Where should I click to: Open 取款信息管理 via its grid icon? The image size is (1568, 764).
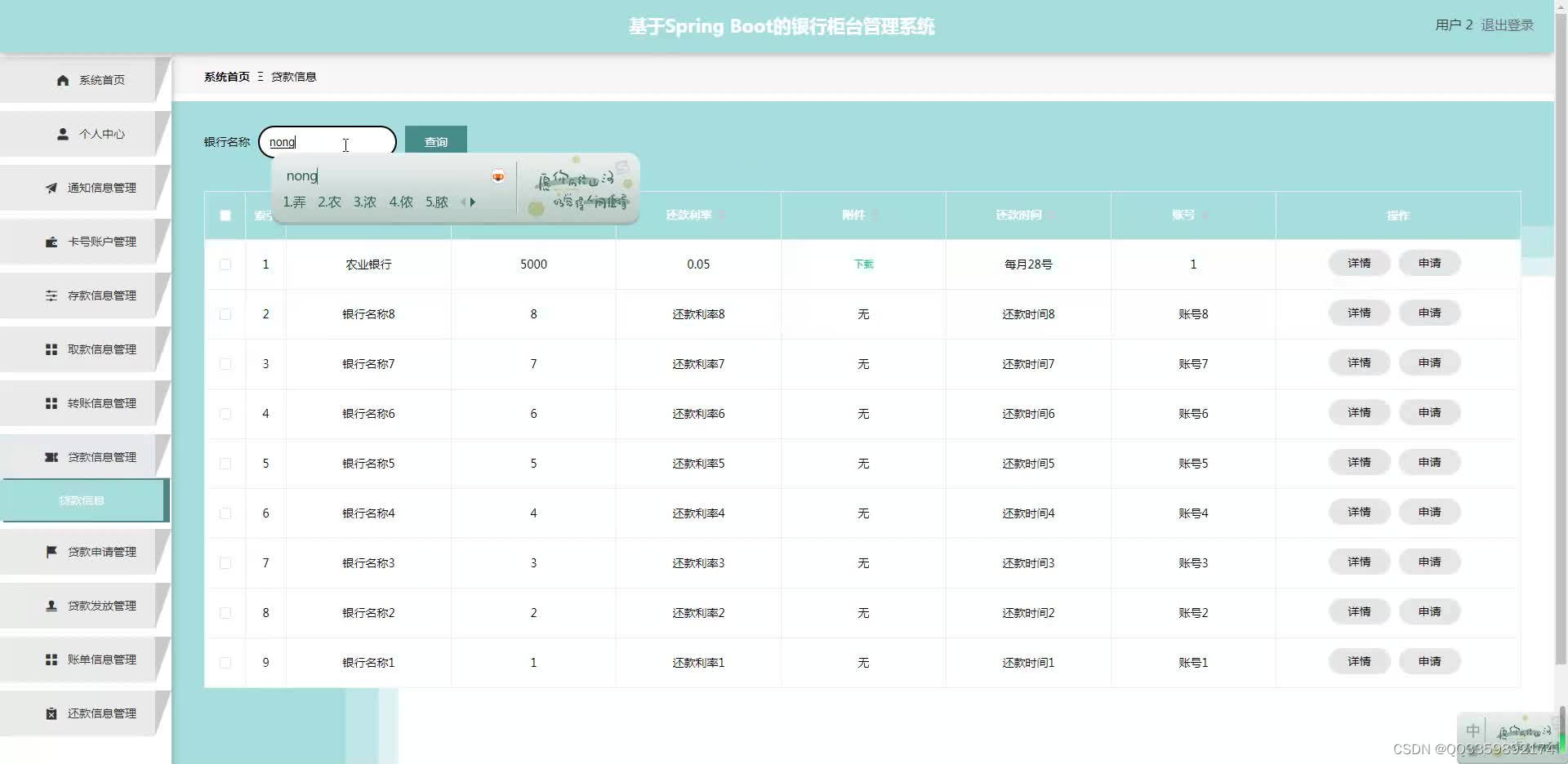pyautogui.click(x=51, y=349)
